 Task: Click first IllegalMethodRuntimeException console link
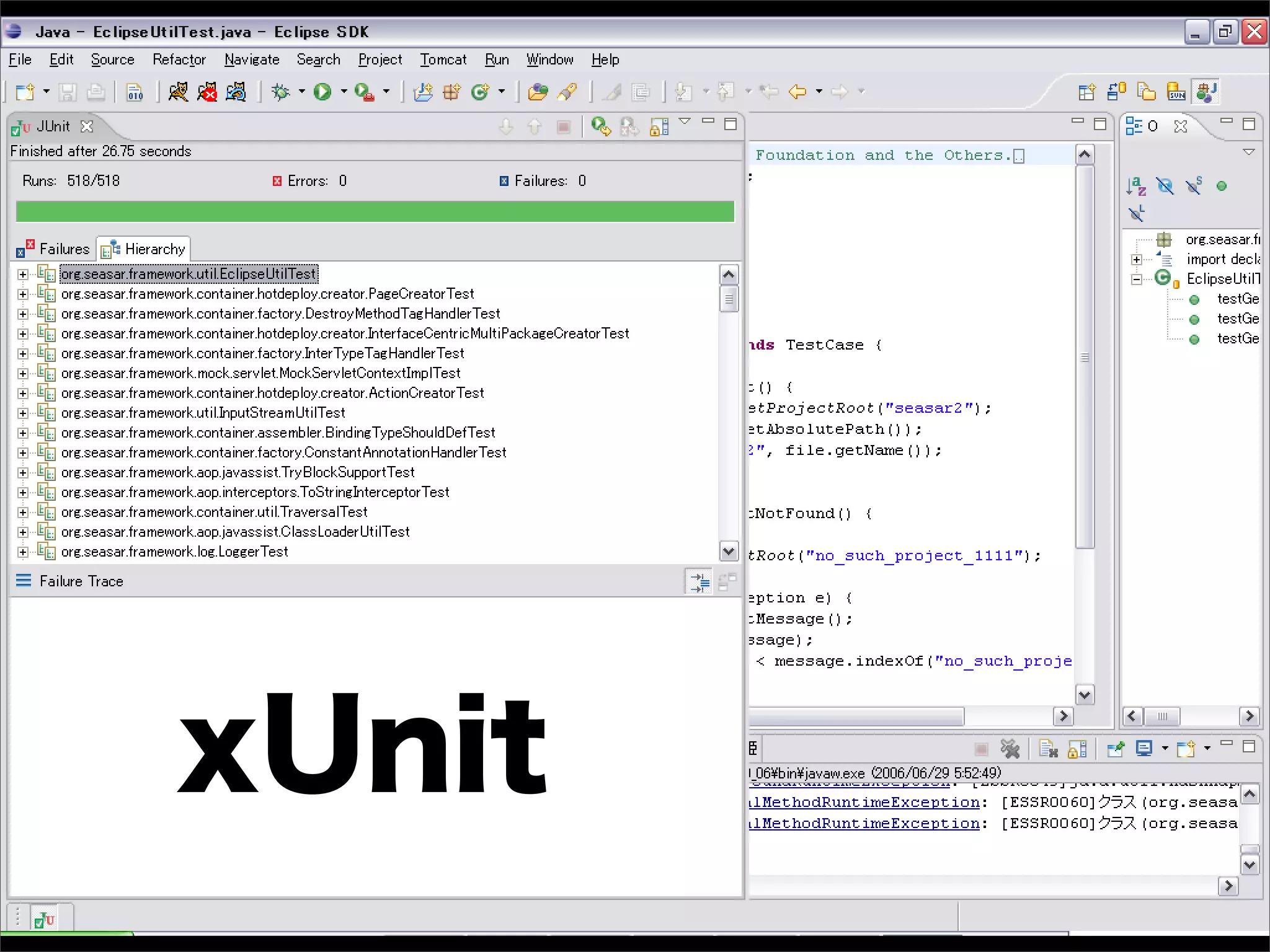865,803
